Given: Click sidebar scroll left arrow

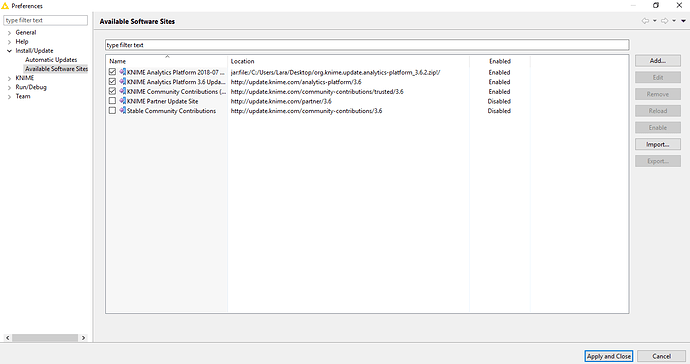Looking at the screenshot, I should coord(7,338).
